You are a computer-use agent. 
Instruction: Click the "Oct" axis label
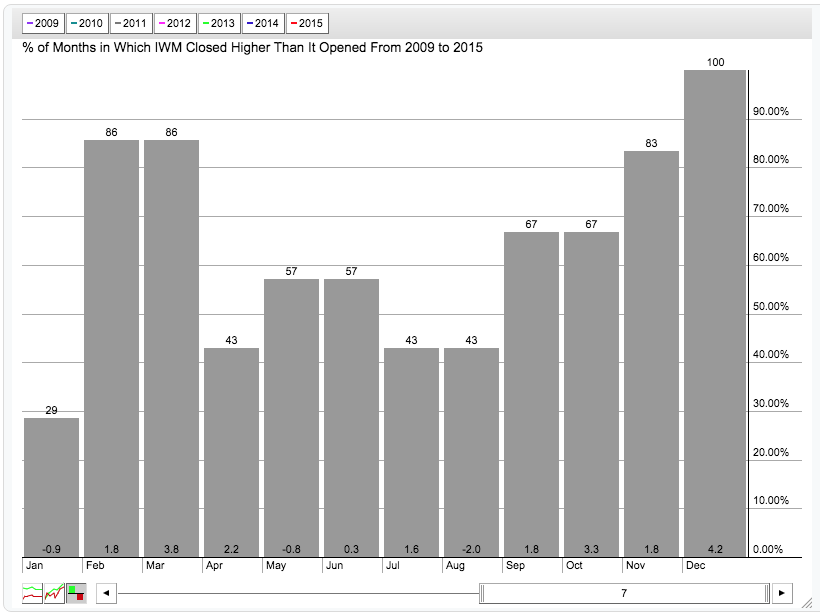tap(574, 565)
